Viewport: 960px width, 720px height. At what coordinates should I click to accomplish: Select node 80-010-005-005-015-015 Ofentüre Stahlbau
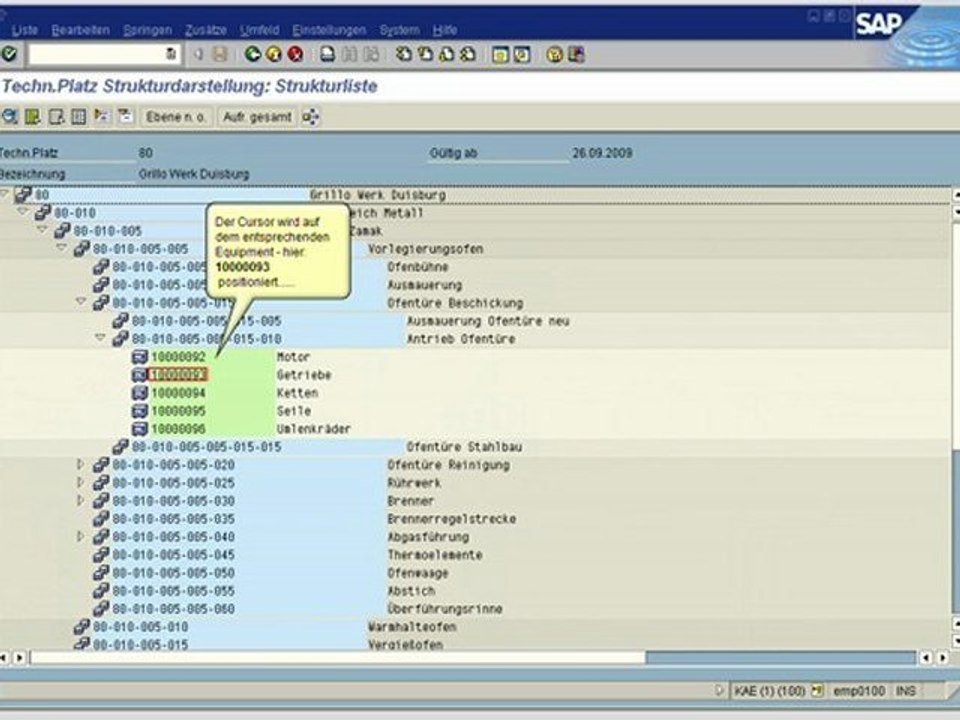pos(207,447)
